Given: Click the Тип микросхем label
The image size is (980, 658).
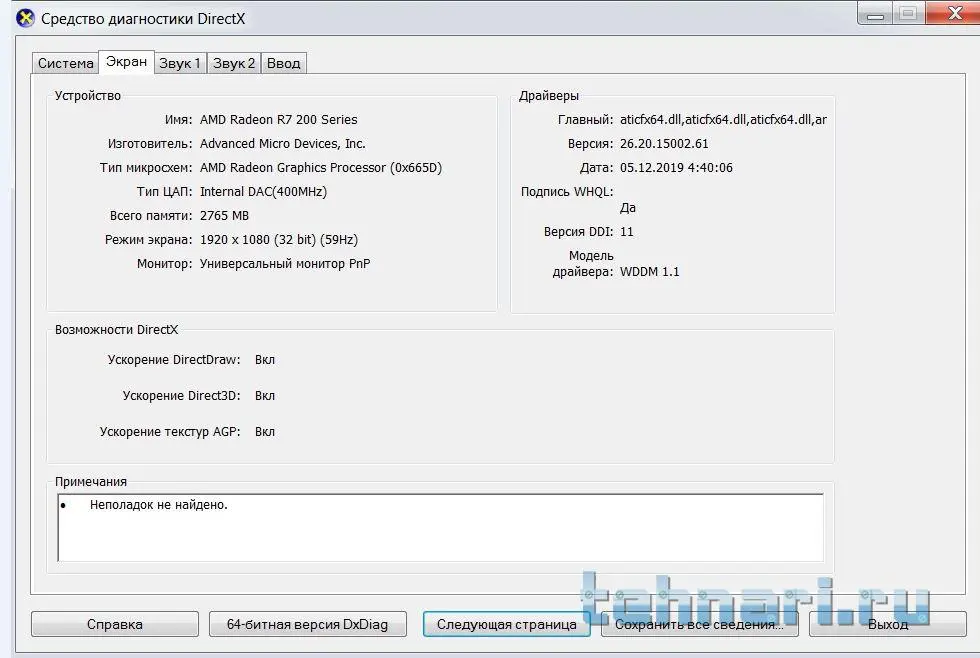Looking at the screenshot, I should click(146, 167).
